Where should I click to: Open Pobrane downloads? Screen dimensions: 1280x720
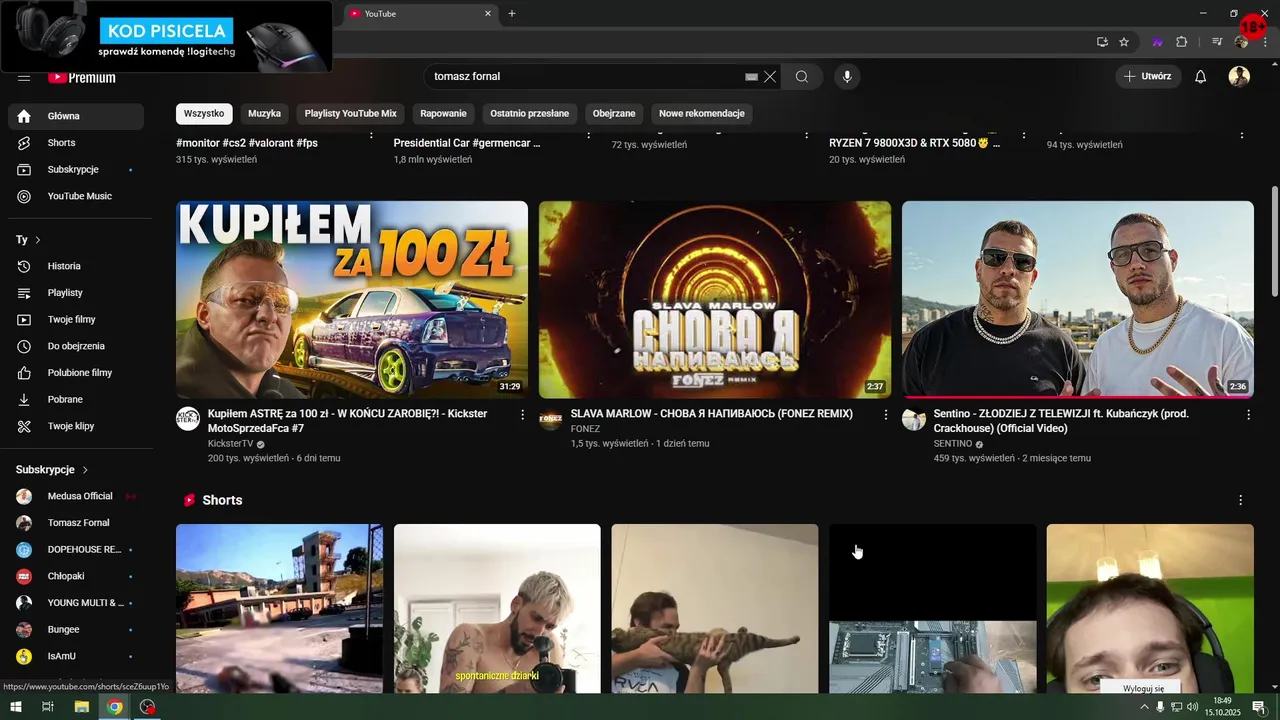pyautogui.click(x=76, y=399)
